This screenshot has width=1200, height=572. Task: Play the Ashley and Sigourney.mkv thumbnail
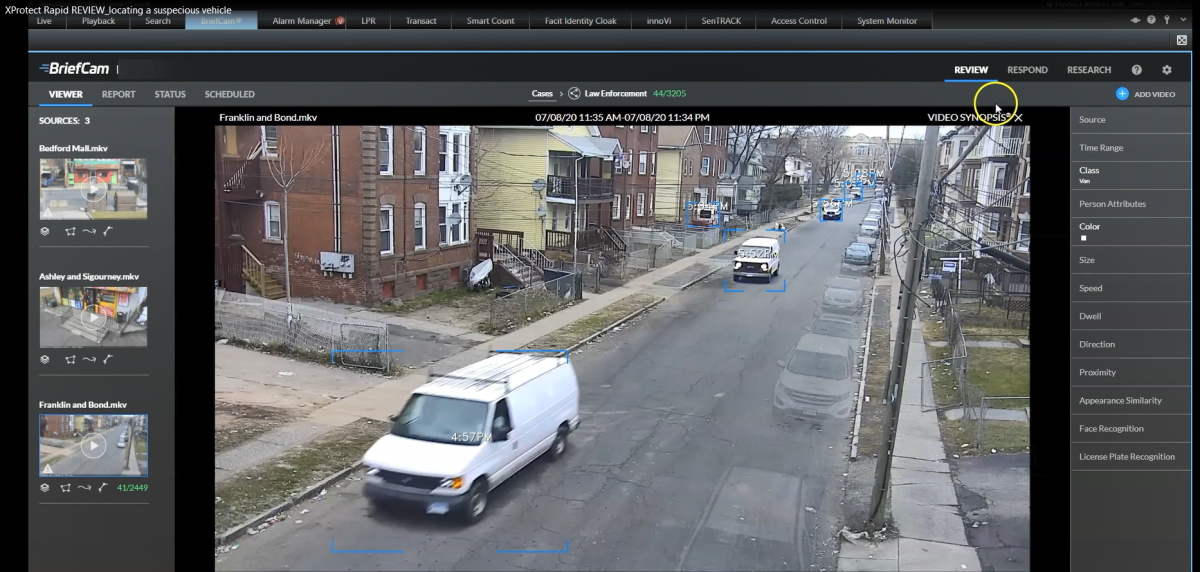(x=93, y=317)
